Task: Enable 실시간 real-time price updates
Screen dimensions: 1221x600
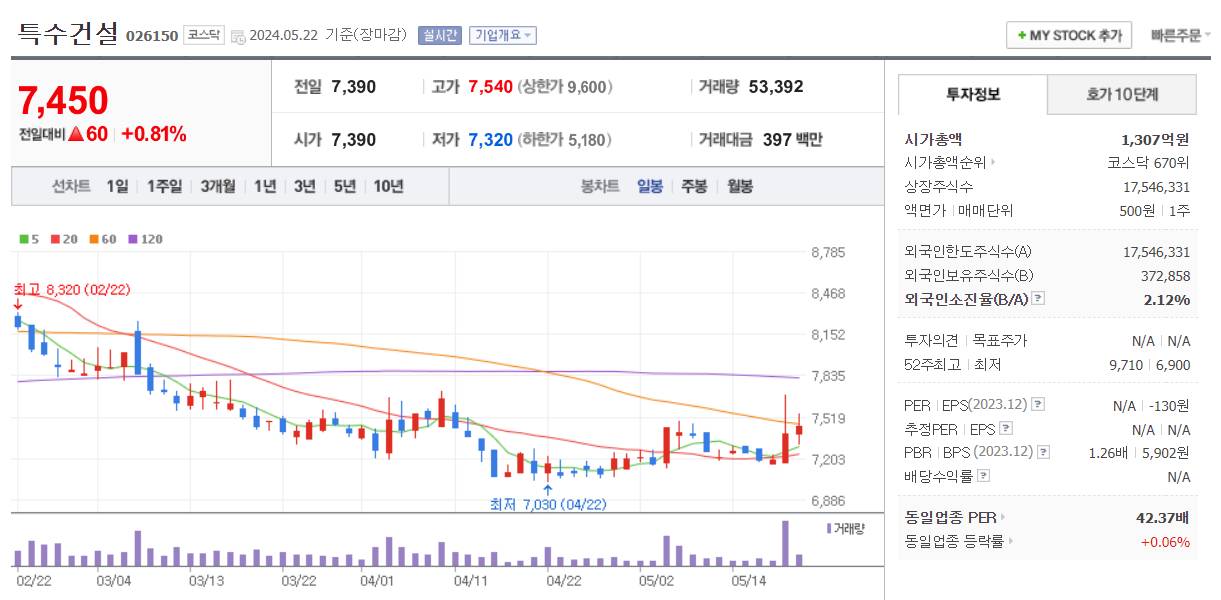Action: click(441, 33)
